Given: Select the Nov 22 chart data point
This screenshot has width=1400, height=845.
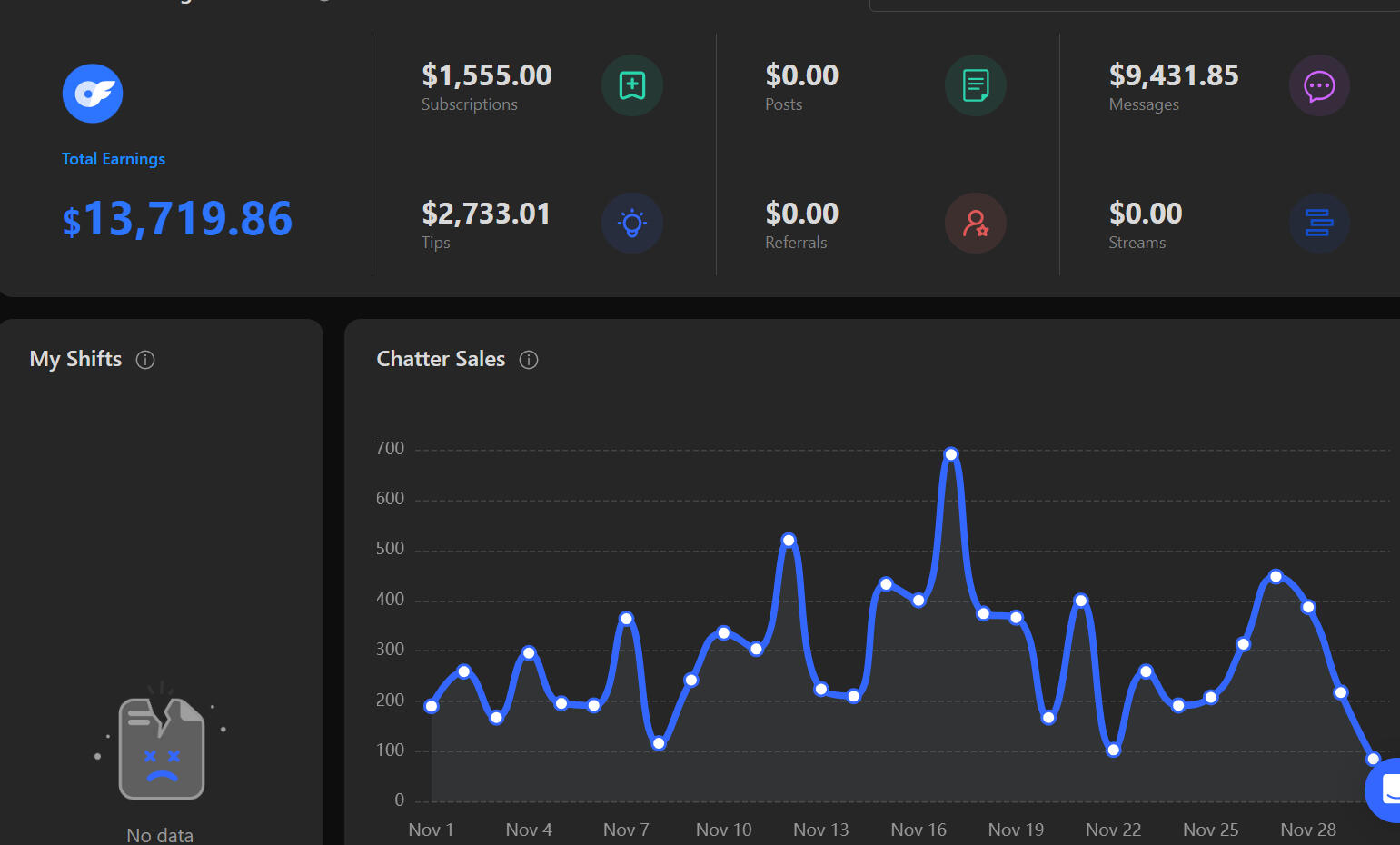Looking at the screenshot, I should tap(1114, 750).
